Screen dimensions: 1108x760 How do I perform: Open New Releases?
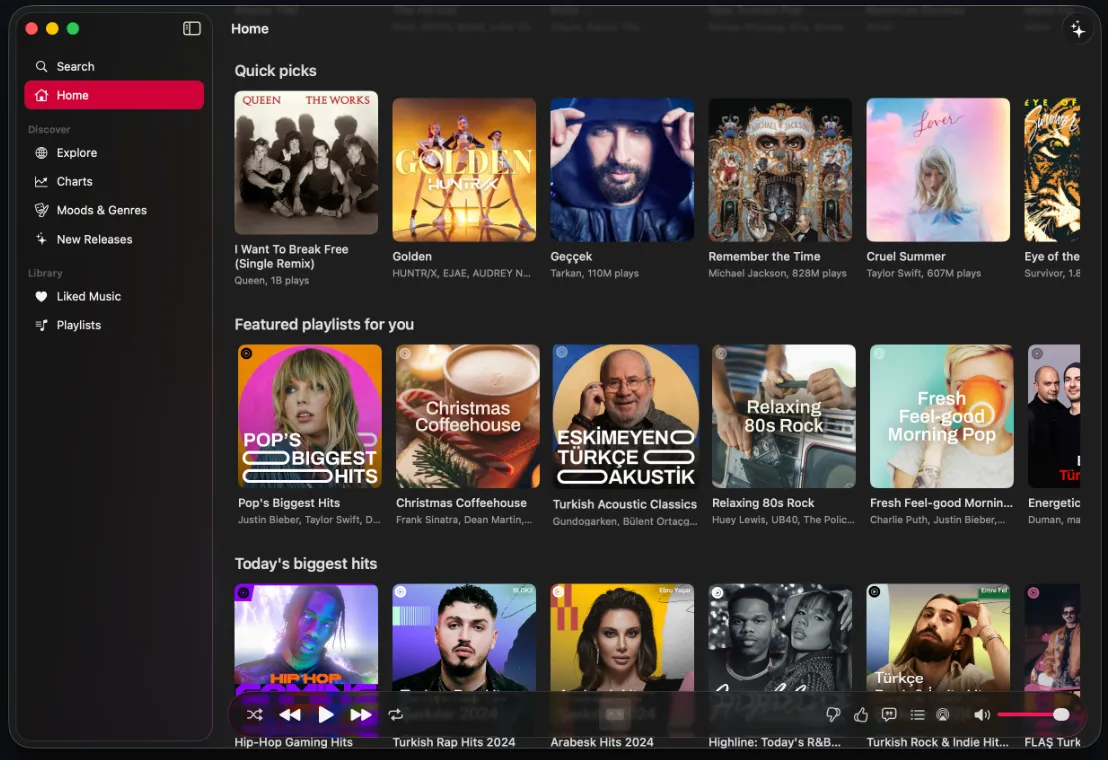click(114, 239)
